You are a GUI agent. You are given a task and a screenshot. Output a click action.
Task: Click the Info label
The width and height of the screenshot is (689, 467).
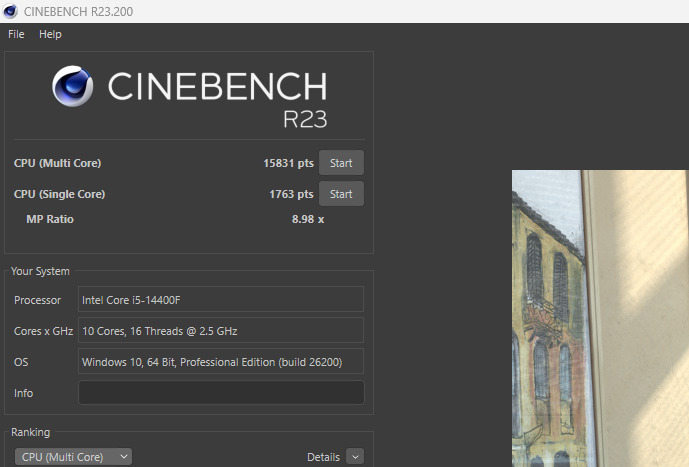23,393
